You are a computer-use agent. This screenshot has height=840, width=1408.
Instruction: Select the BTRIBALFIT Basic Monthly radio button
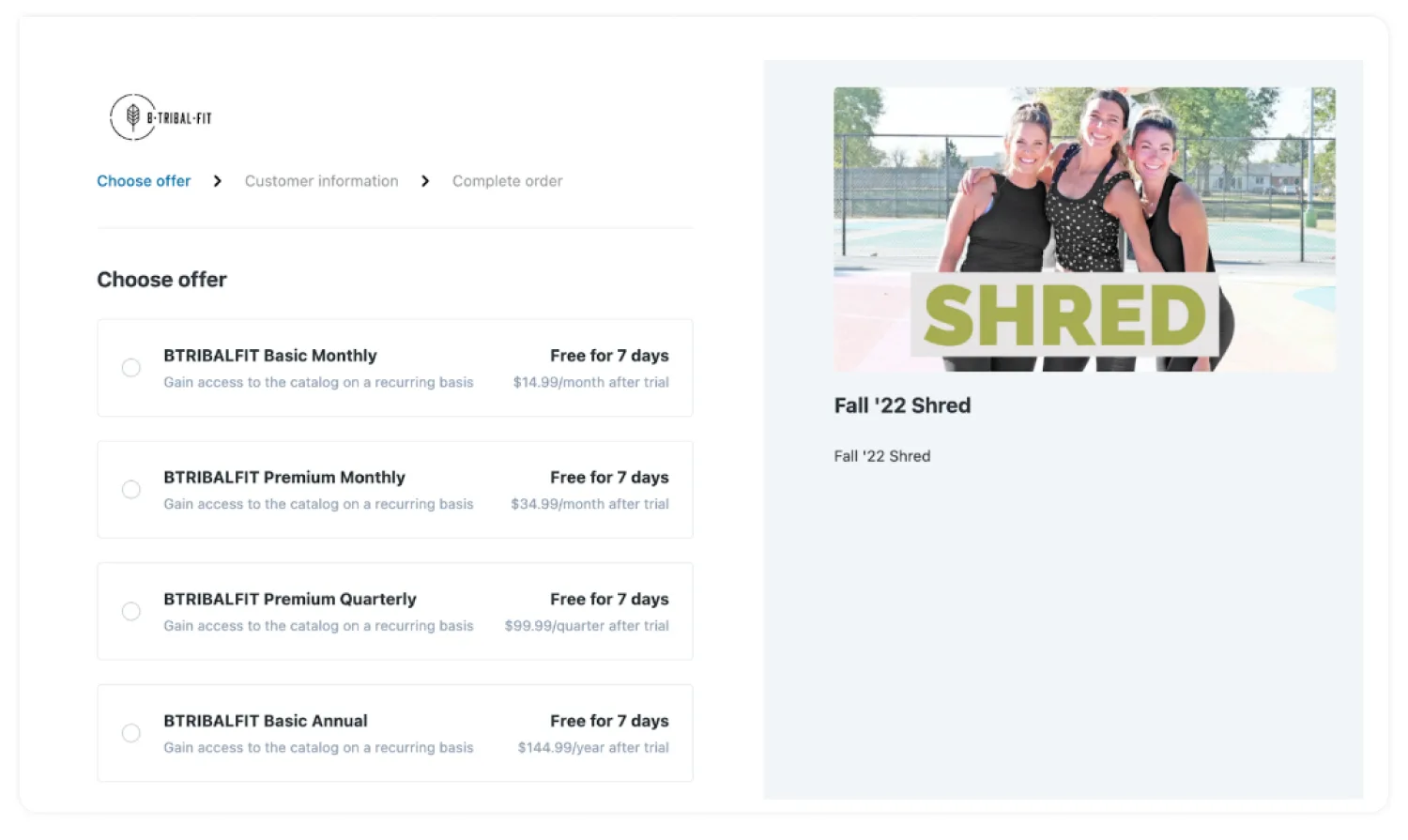[x=131, y=368]
